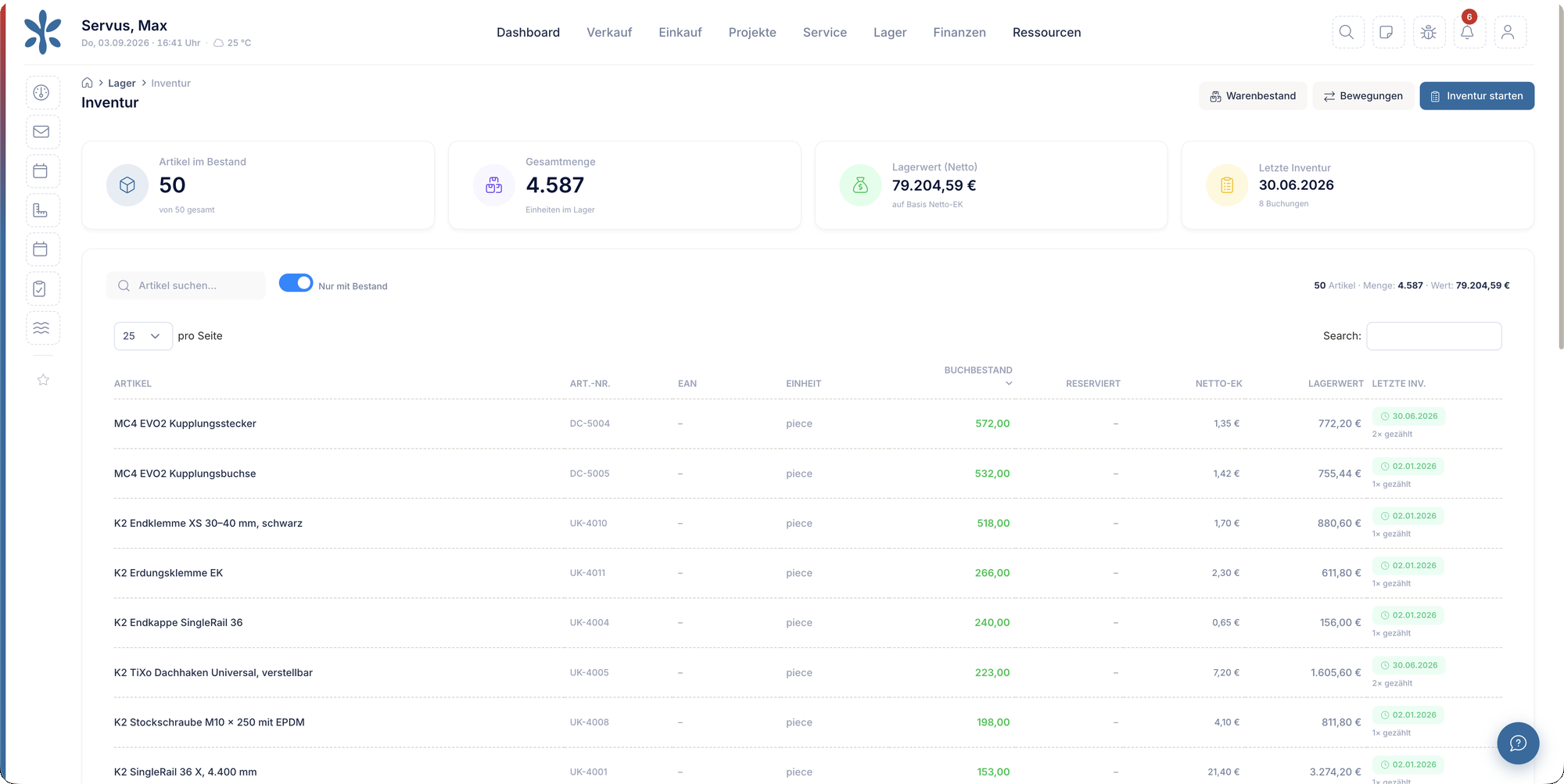Image resolution: width=1564 pixels, height=784 pixels.
Task: Click the blue flower app logo
Action: [42, 32]
